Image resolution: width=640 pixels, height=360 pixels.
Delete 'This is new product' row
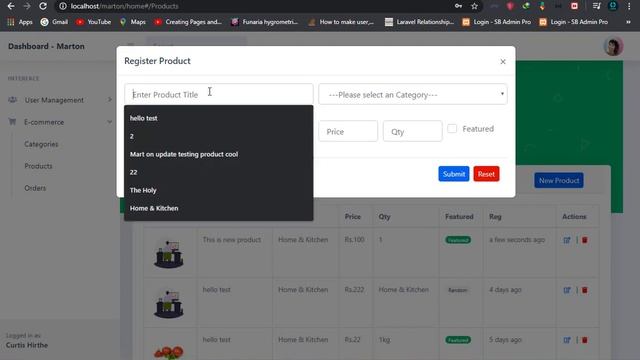point(584,240)
